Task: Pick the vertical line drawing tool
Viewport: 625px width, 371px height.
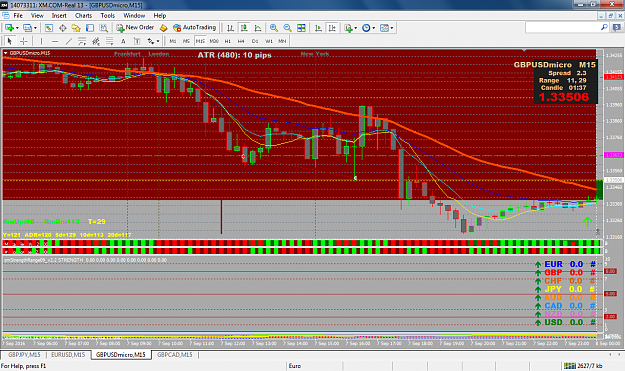Action: [41, 41]
